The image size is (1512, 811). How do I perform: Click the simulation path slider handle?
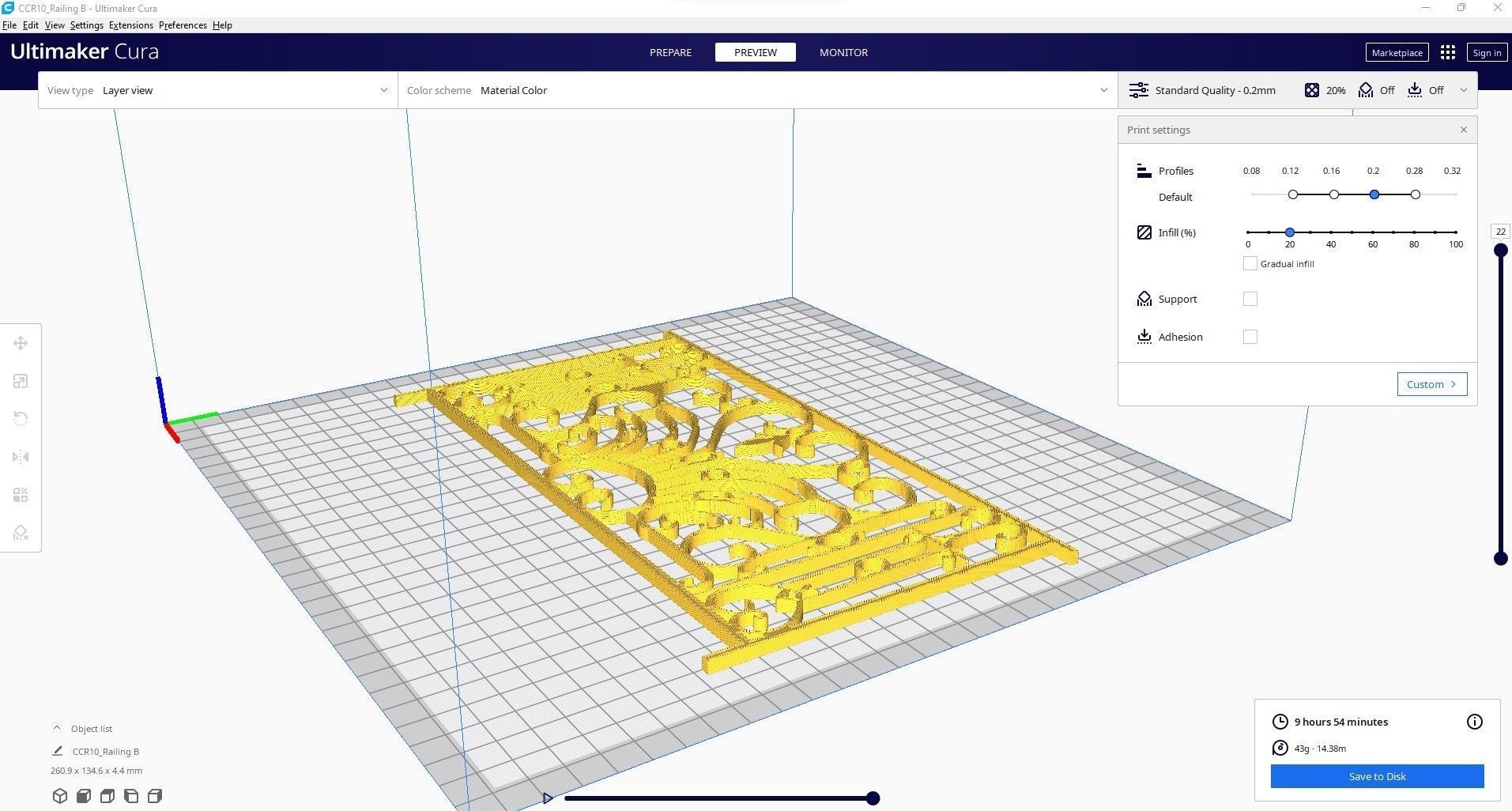[x=873, y=798]
